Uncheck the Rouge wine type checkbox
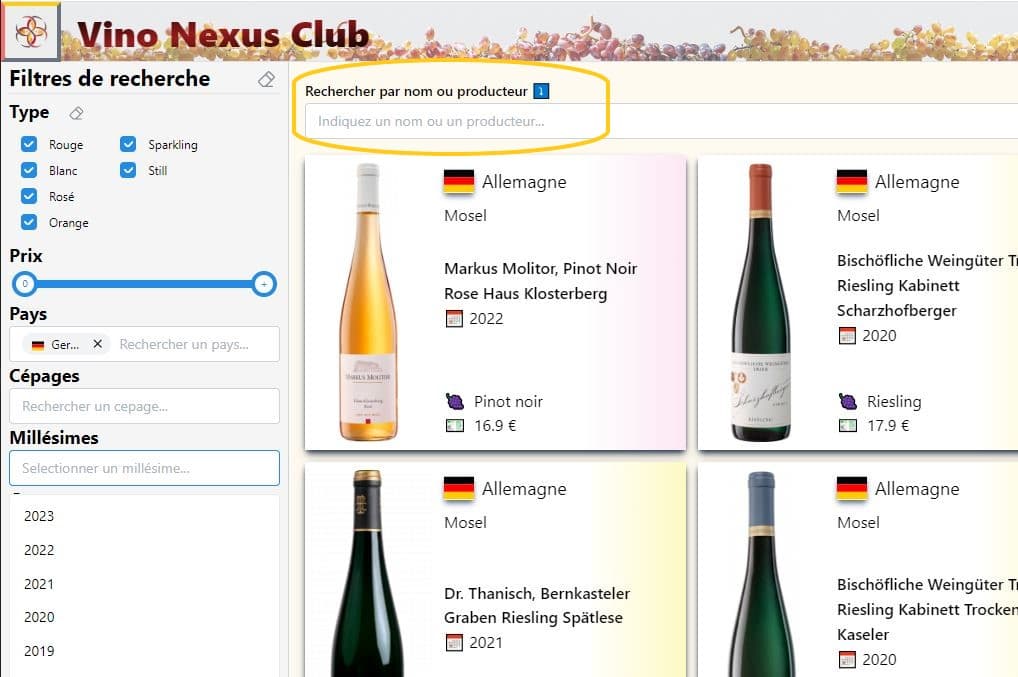 (29, 144)
